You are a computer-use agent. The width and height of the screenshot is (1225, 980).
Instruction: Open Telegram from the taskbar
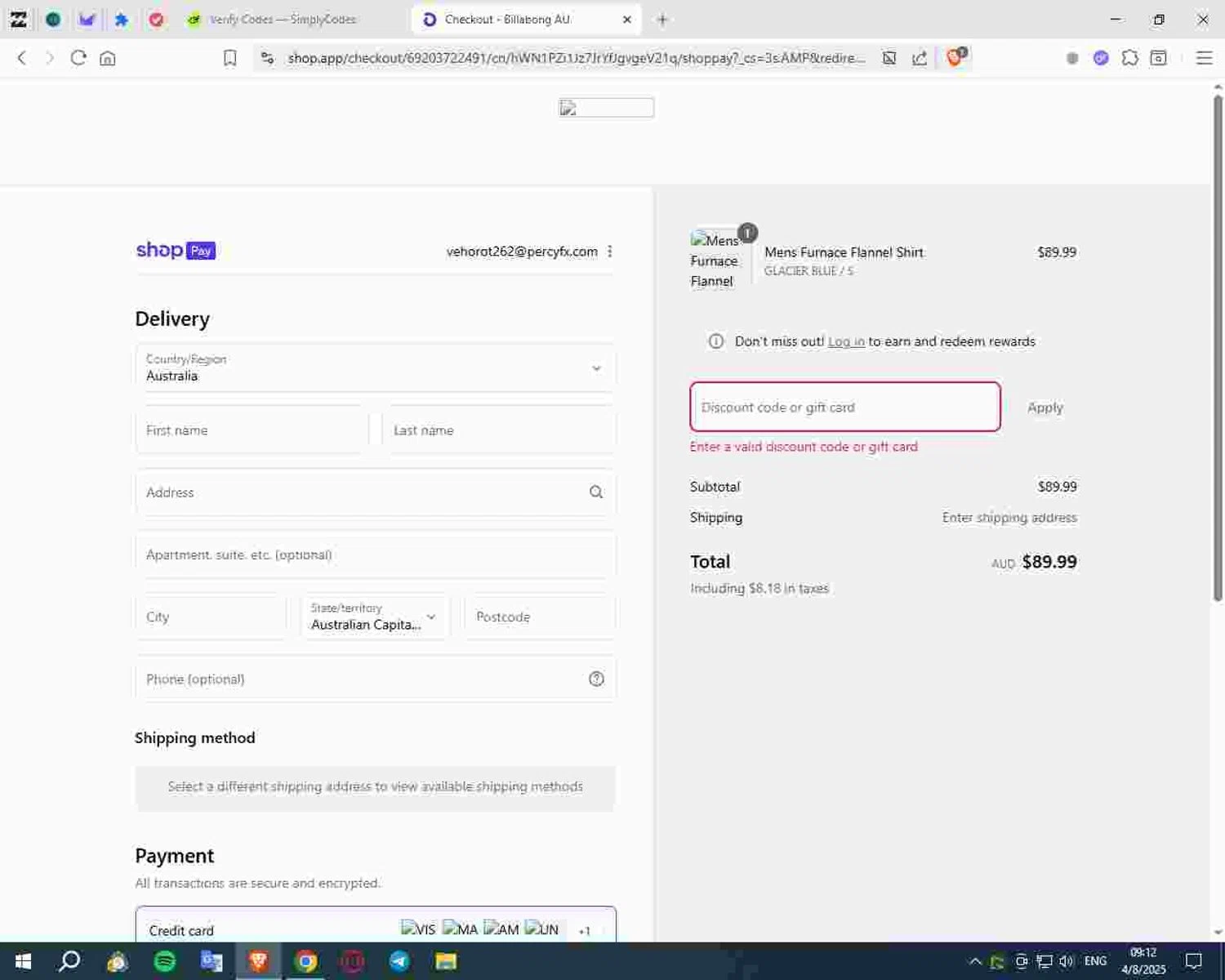pos(399,961)
